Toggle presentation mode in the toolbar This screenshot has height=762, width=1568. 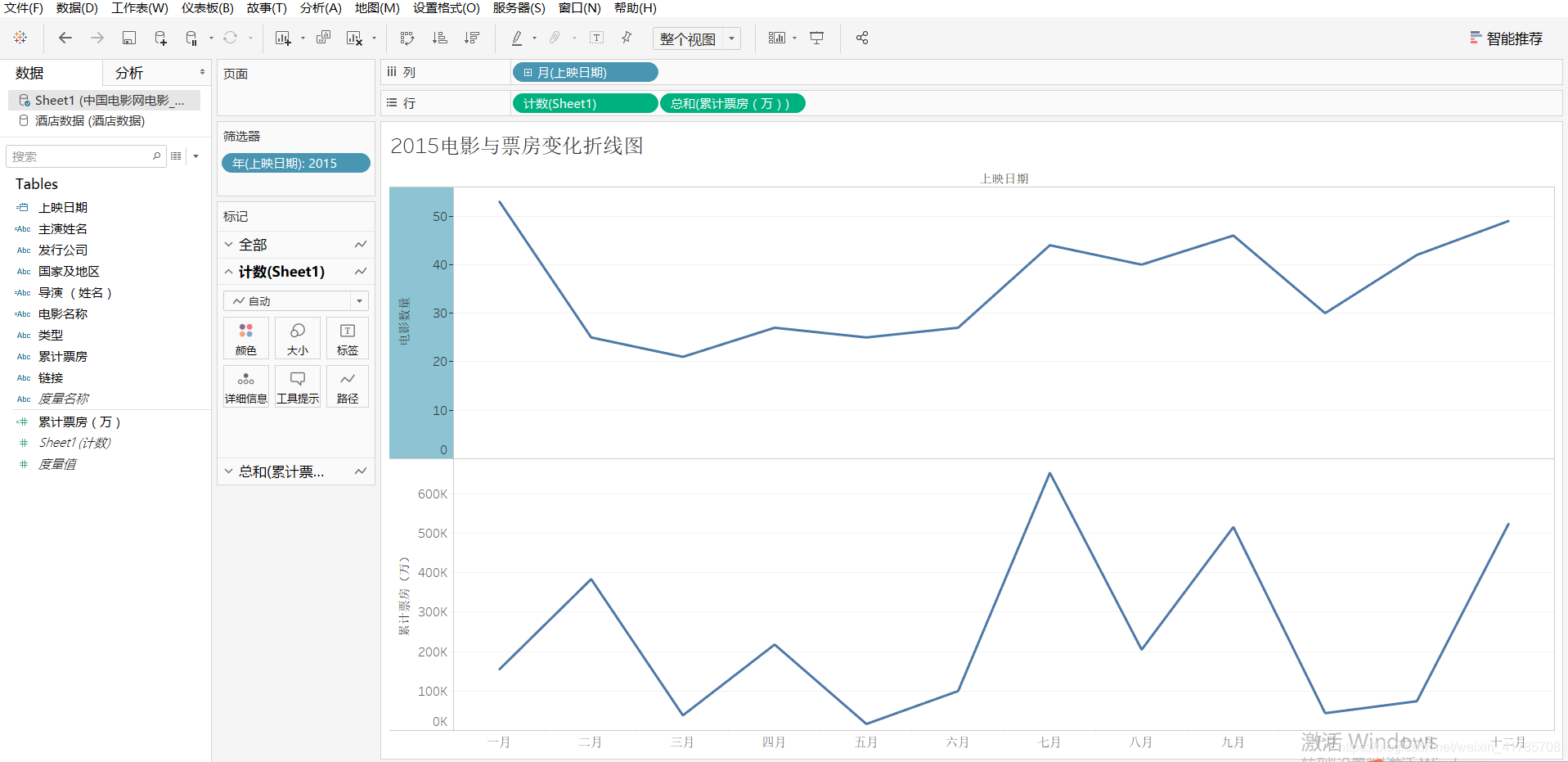pyautogui.click(x=815, y=38)
